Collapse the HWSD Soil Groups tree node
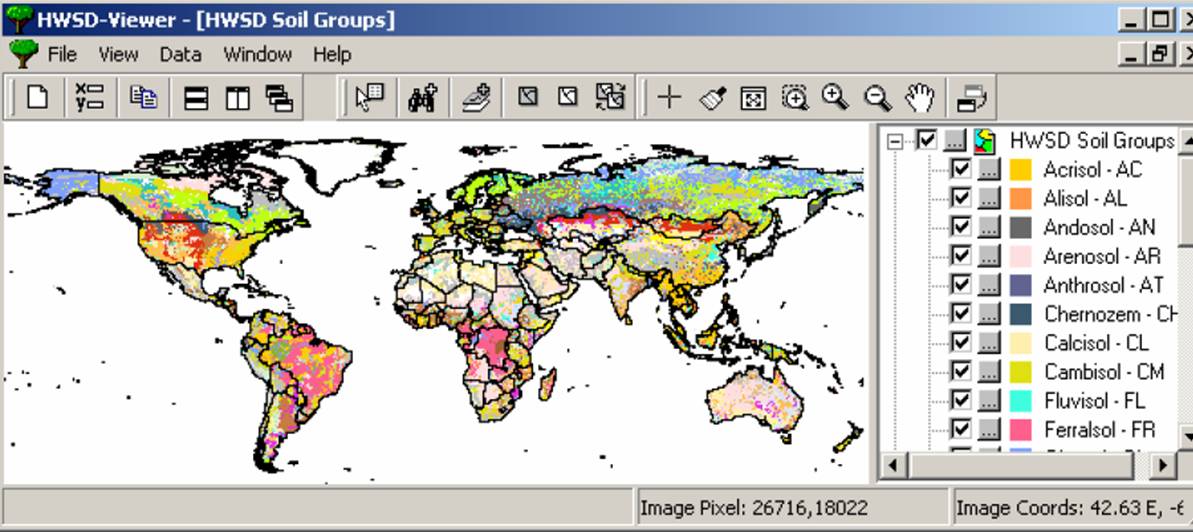Viewport: 1193px width, 532px height. pyautogui.click(x=895, y=141)
